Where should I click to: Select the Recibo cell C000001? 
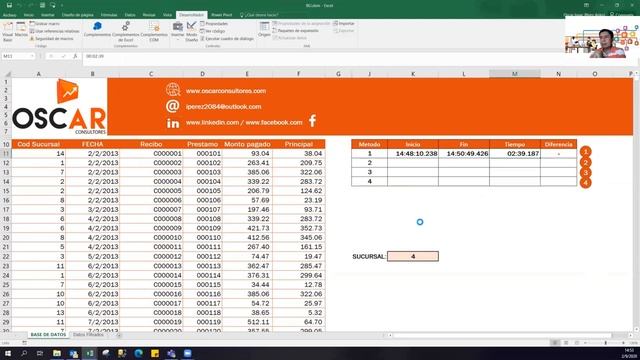tap(151, 153)
